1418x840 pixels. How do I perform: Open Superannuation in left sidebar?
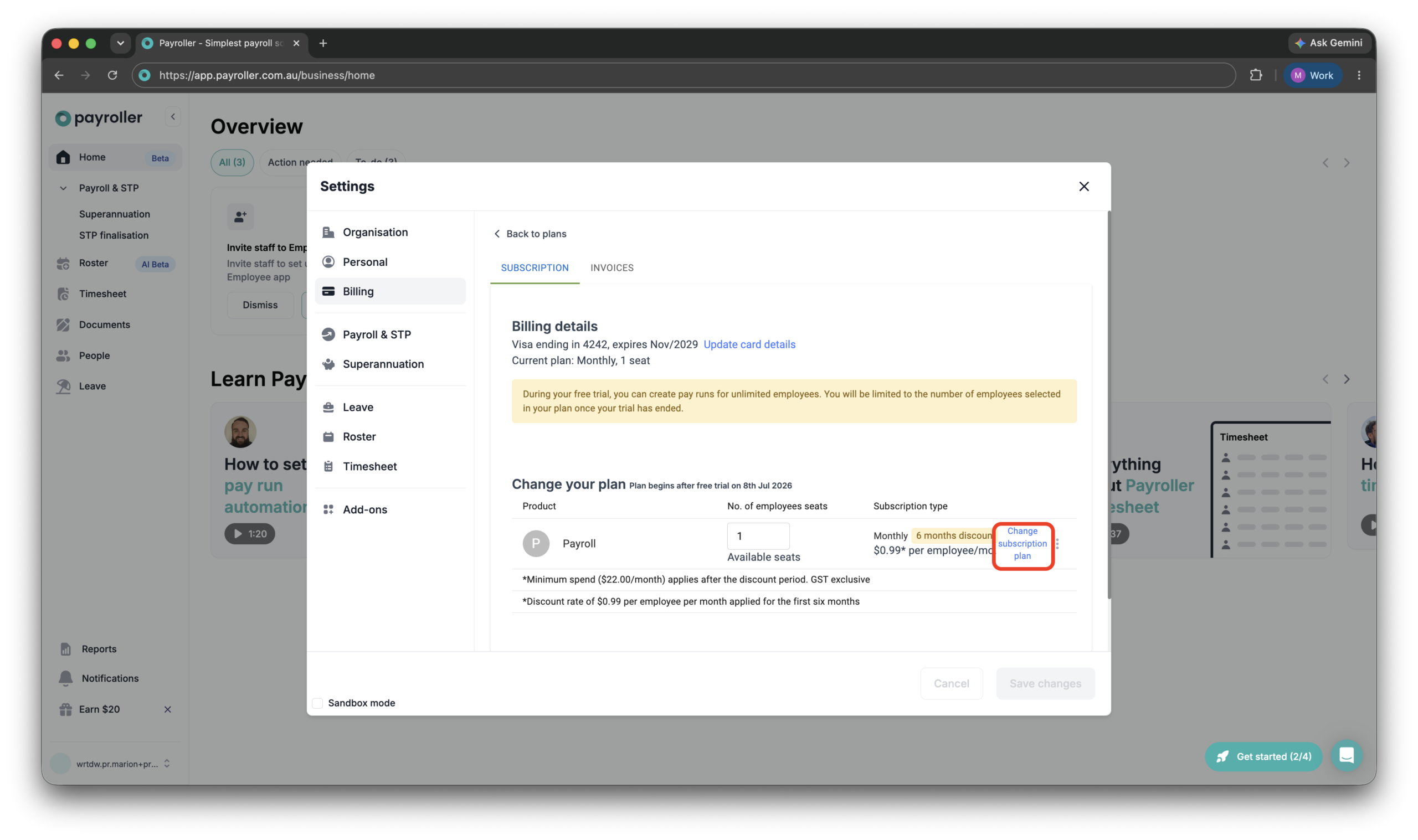[114, 214]
